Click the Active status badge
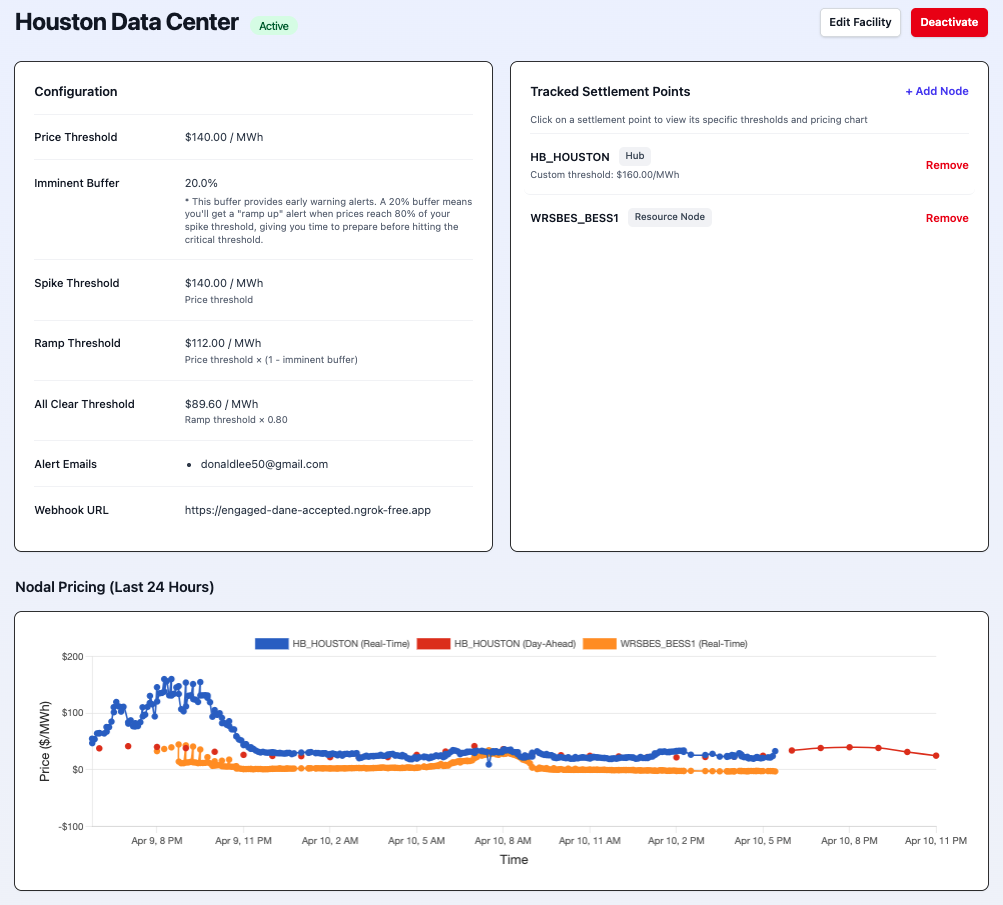 pos(273,27)
